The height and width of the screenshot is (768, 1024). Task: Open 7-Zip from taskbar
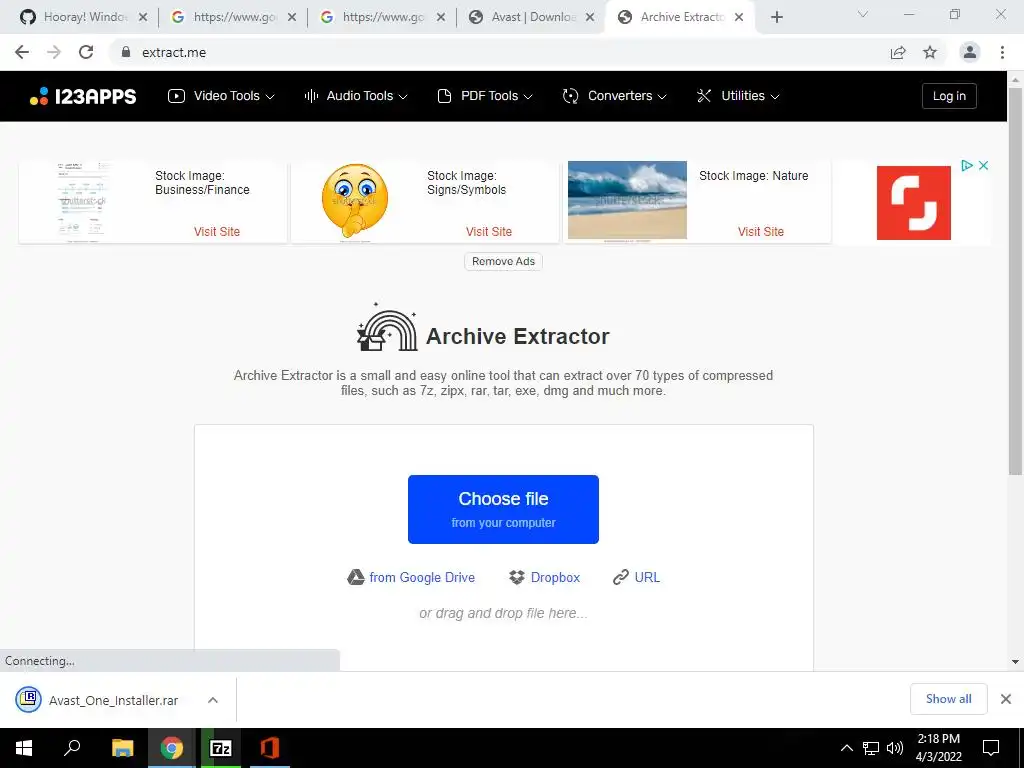tap(221, 748)
